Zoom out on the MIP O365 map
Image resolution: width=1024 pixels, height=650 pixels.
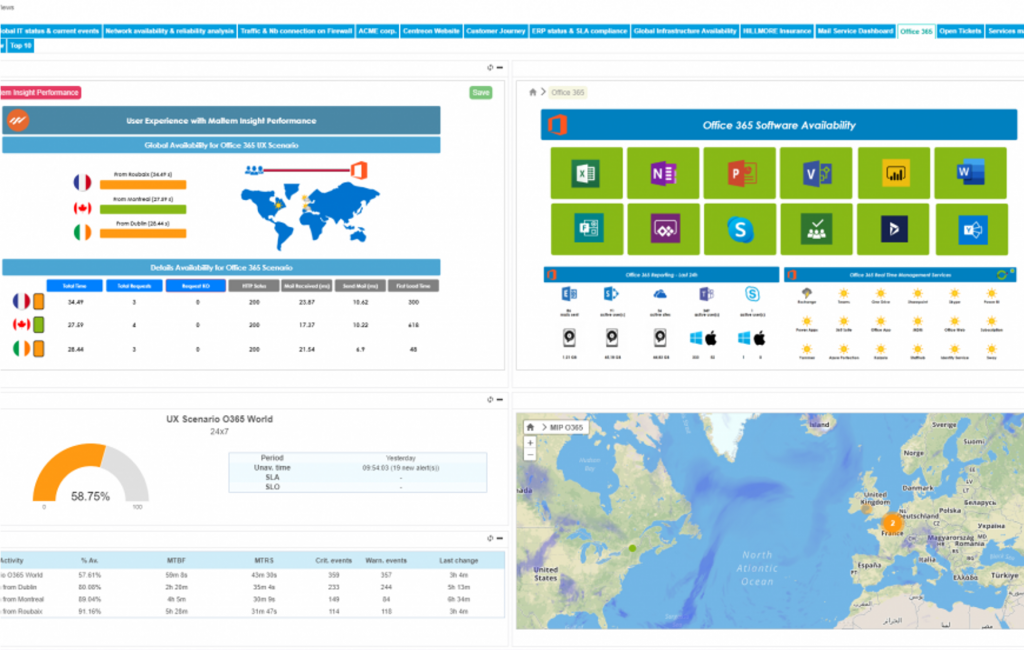point(530,454)
